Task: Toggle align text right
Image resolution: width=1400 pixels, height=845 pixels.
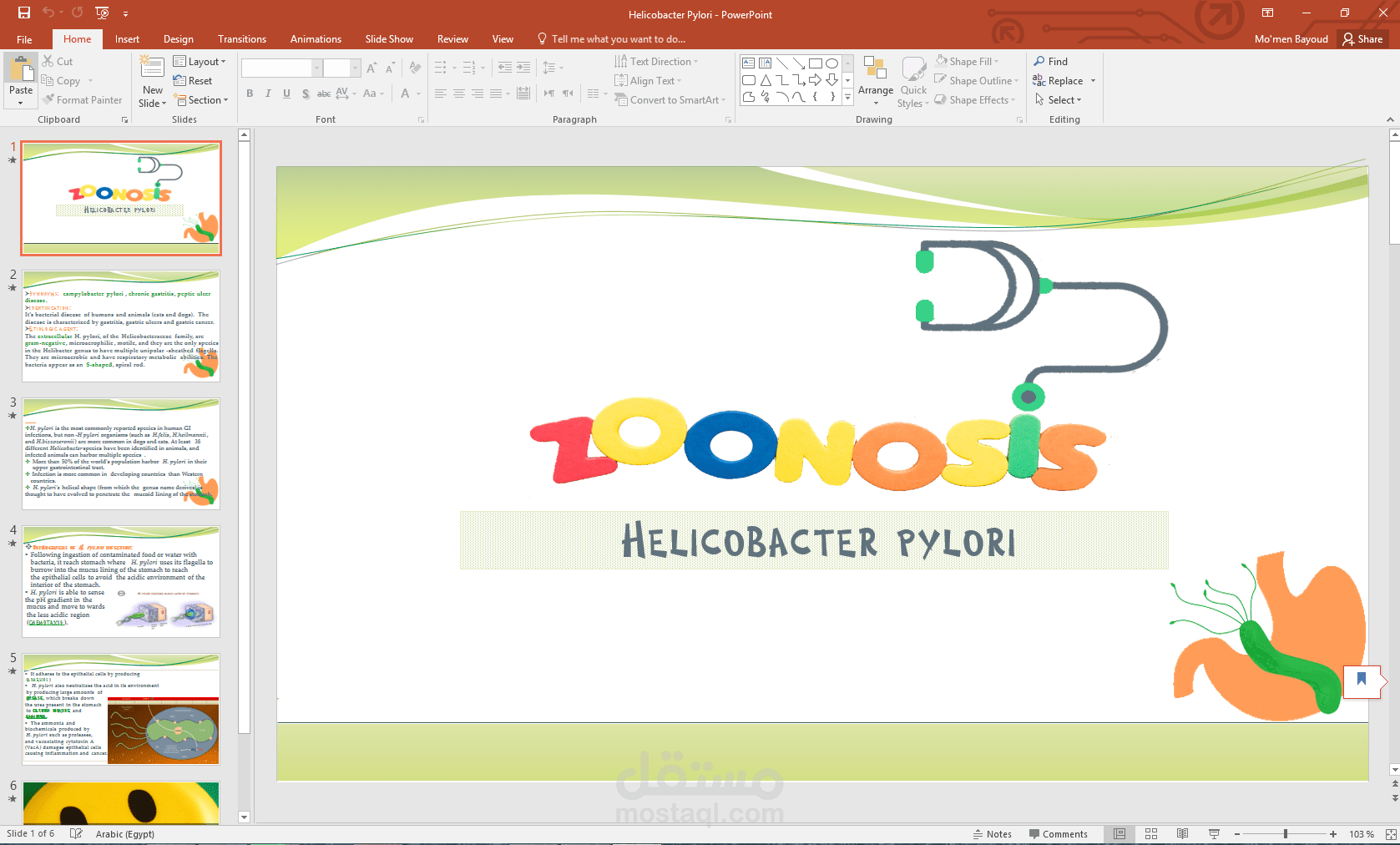Action: (478, 94)
